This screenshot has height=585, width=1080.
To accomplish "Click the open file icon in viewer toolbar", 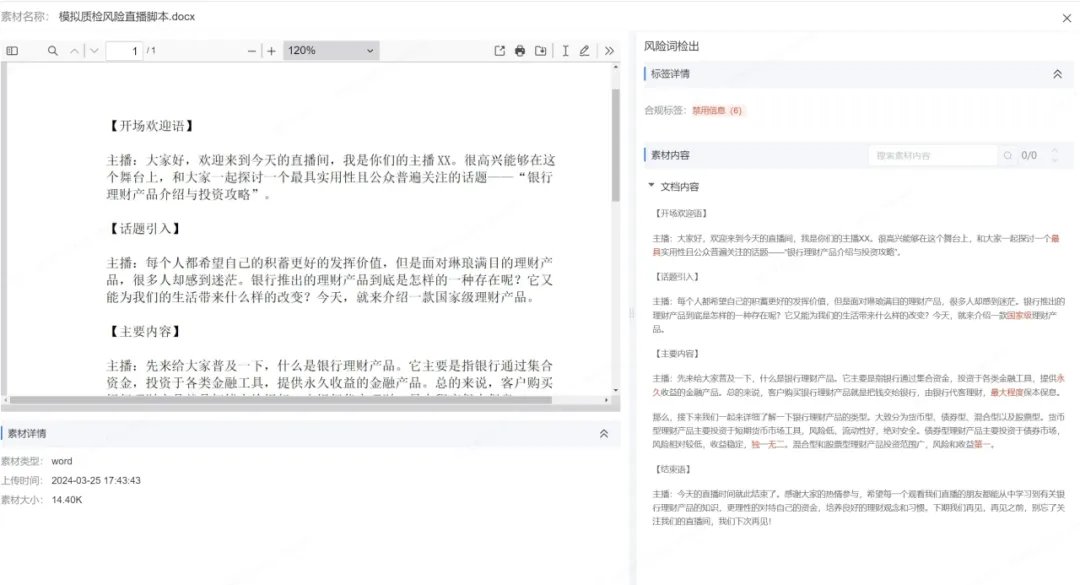I will point(500,51).
